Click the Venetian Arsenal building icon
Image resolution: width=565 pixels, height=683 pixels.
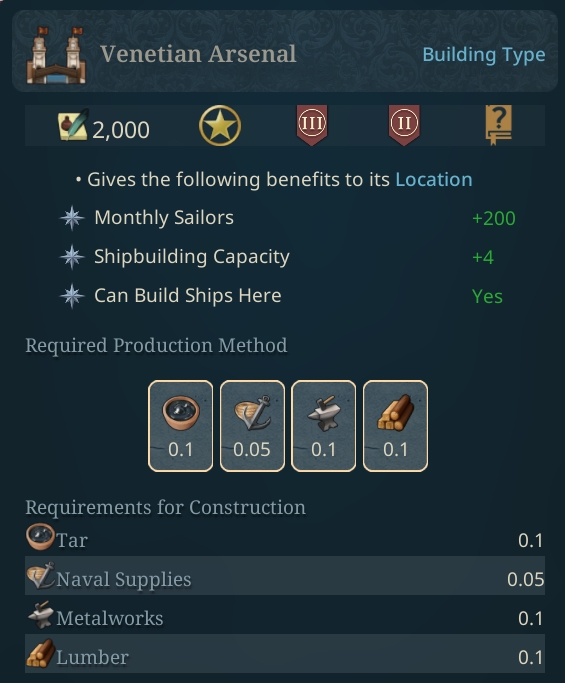[56, 55]
